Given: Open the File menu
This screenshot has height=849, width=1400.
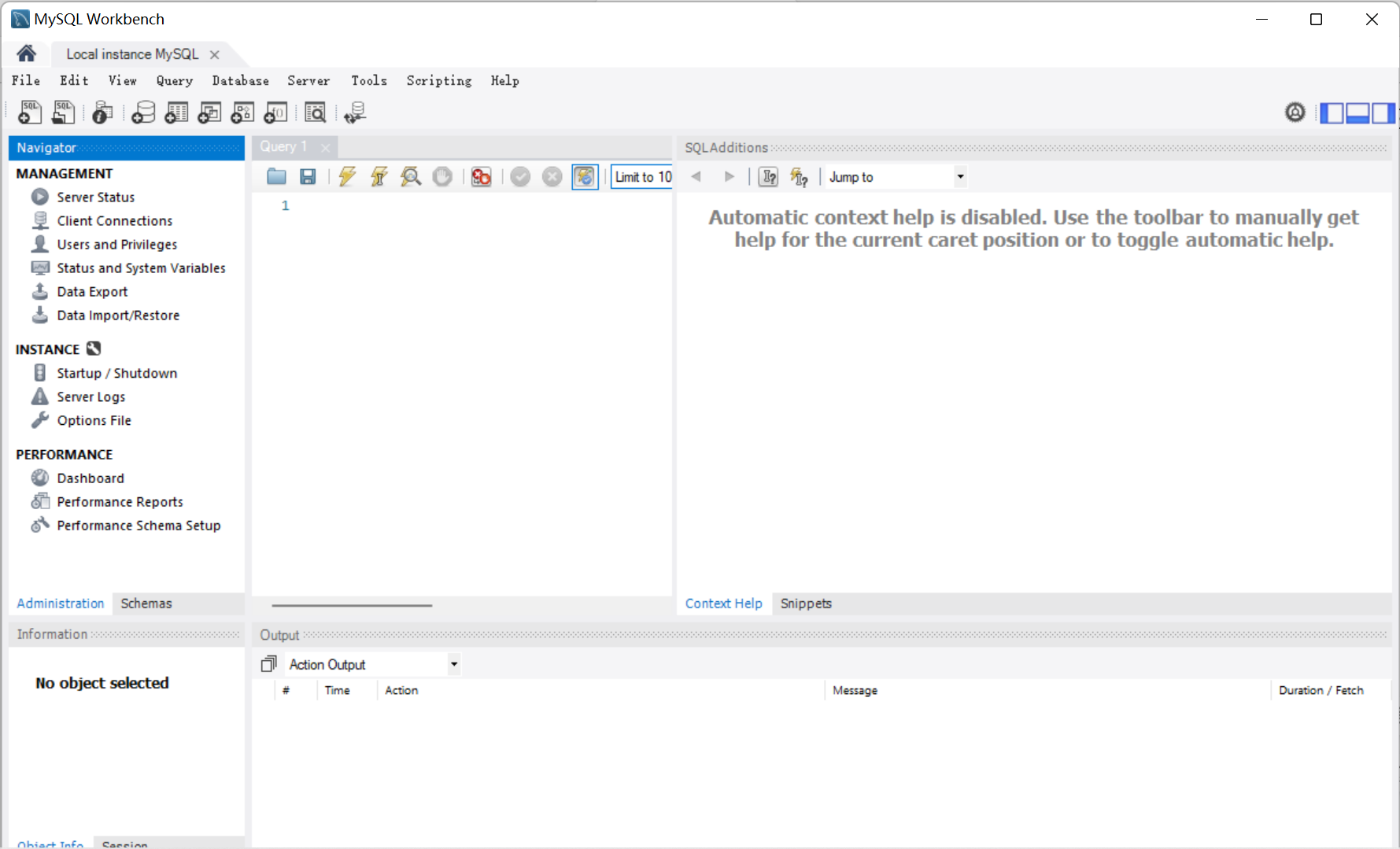Looking at the screenshot, I should (26, 80).
